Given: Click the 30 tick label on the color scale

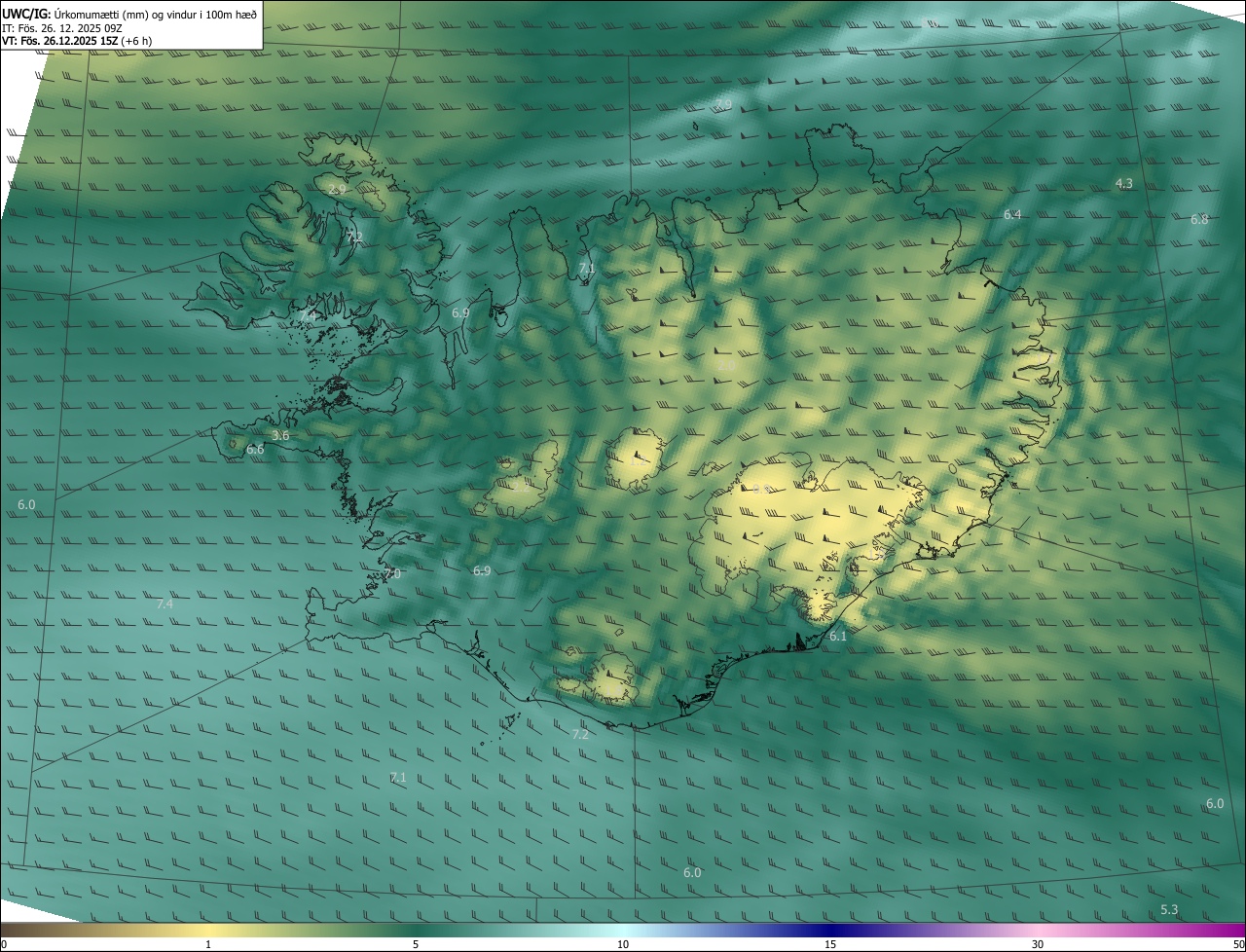Looking at the screenshot, I should pos(1038,944).
